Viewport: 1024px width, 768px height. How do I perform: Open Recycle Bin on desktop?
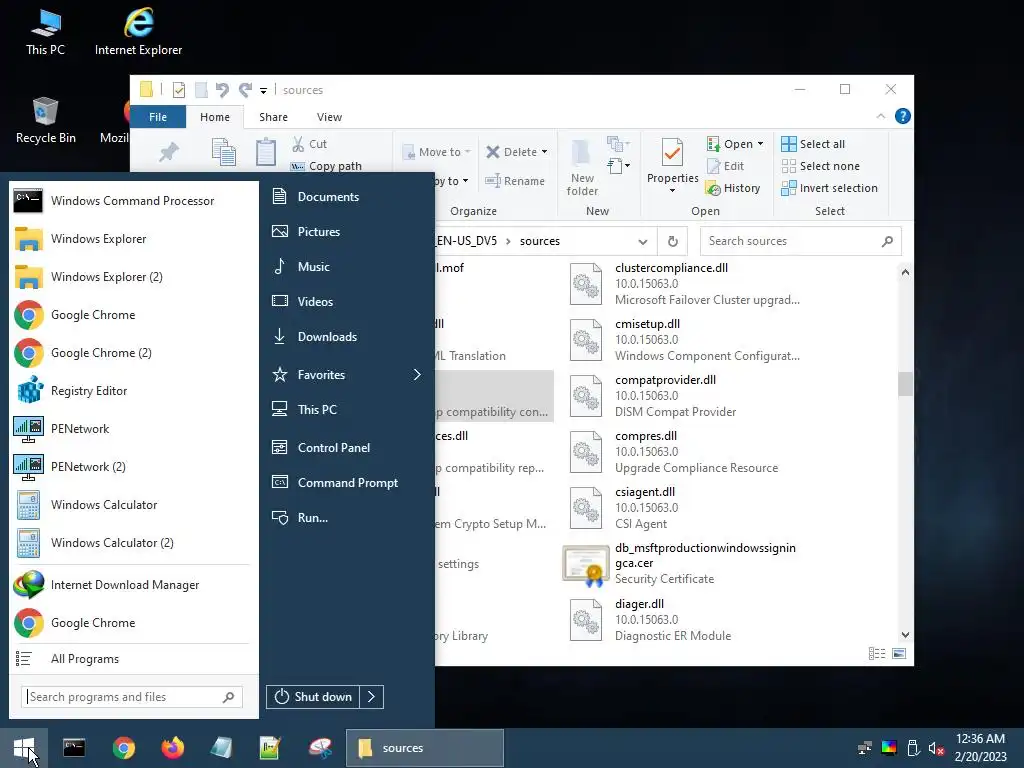(45, 120)
